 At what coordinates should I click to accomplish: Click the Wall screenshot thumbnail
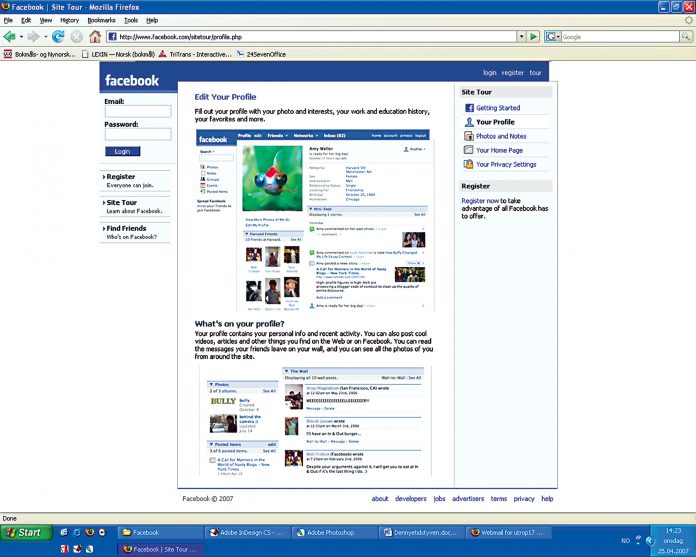click(x=315, y=421)
